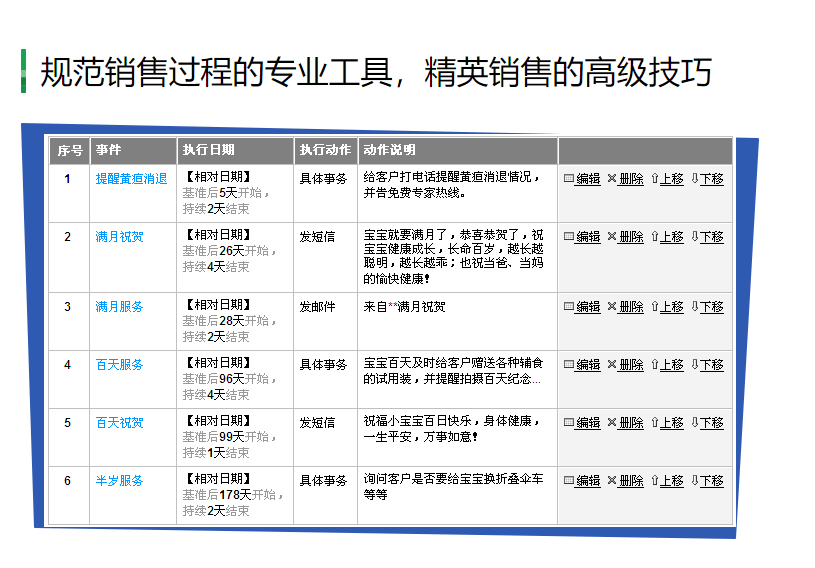Click down-arrow icon in row 6
This screenshot has height=568, width=815.
tap(695, 481)
